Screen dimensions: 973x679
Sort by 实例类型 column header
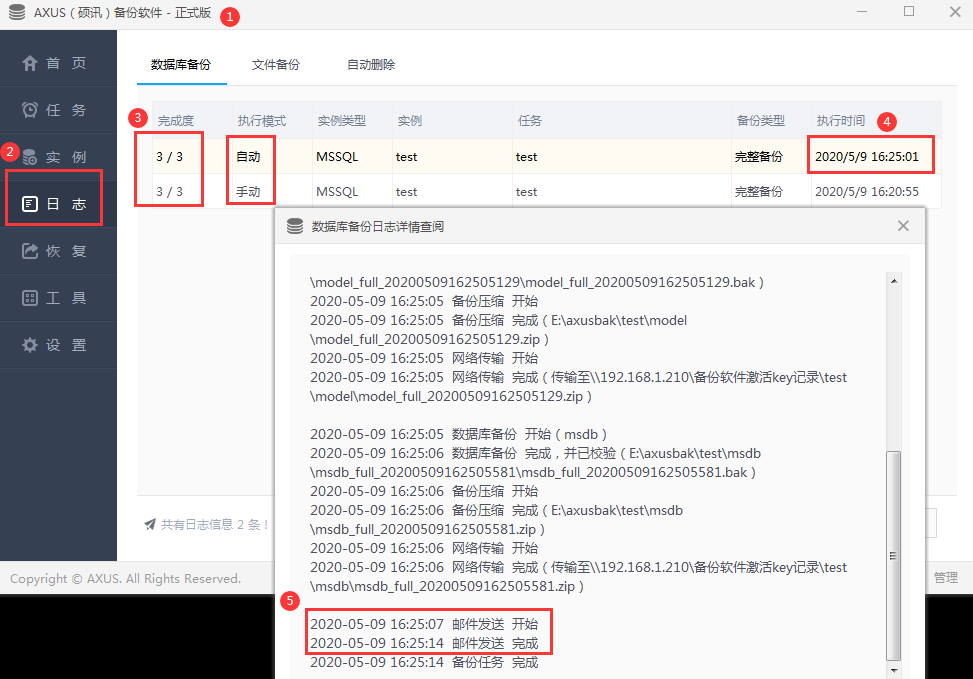tap(352, 120)
